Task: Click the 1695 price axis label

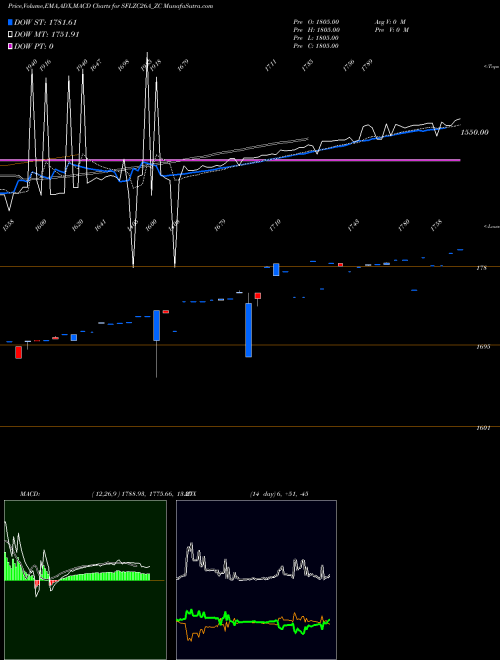Action: [x=482, y=347]
